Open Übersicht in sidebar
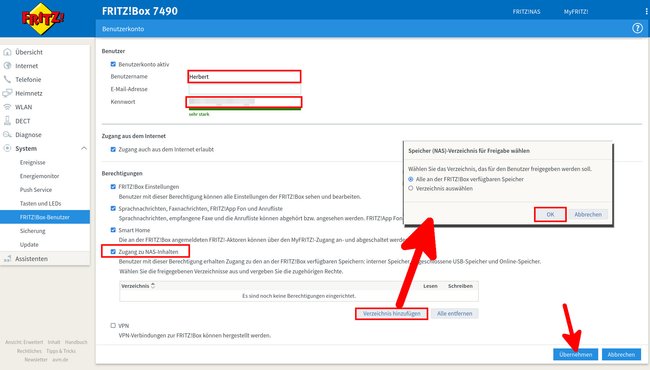This screenshot has height=370, width=650. (29, 52)
